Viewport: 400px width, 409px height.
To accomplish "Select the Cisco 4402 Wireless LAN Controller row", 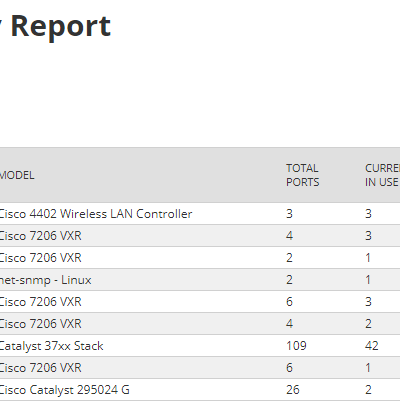I will click(200, 214).
